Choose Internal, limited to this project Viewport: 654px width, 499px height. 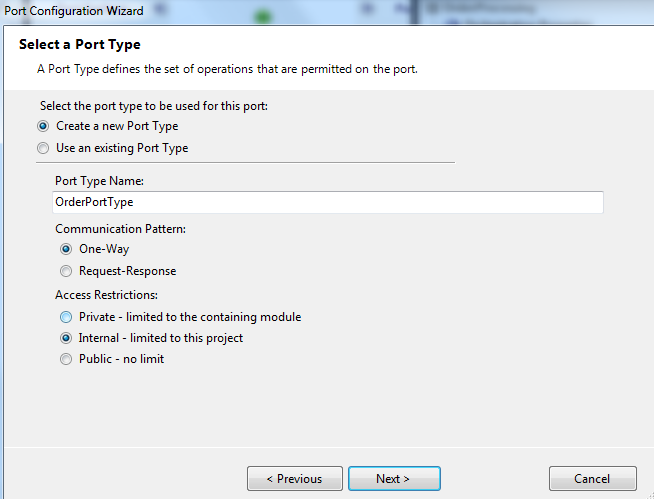pyautogui.click(x=66, y=338)
